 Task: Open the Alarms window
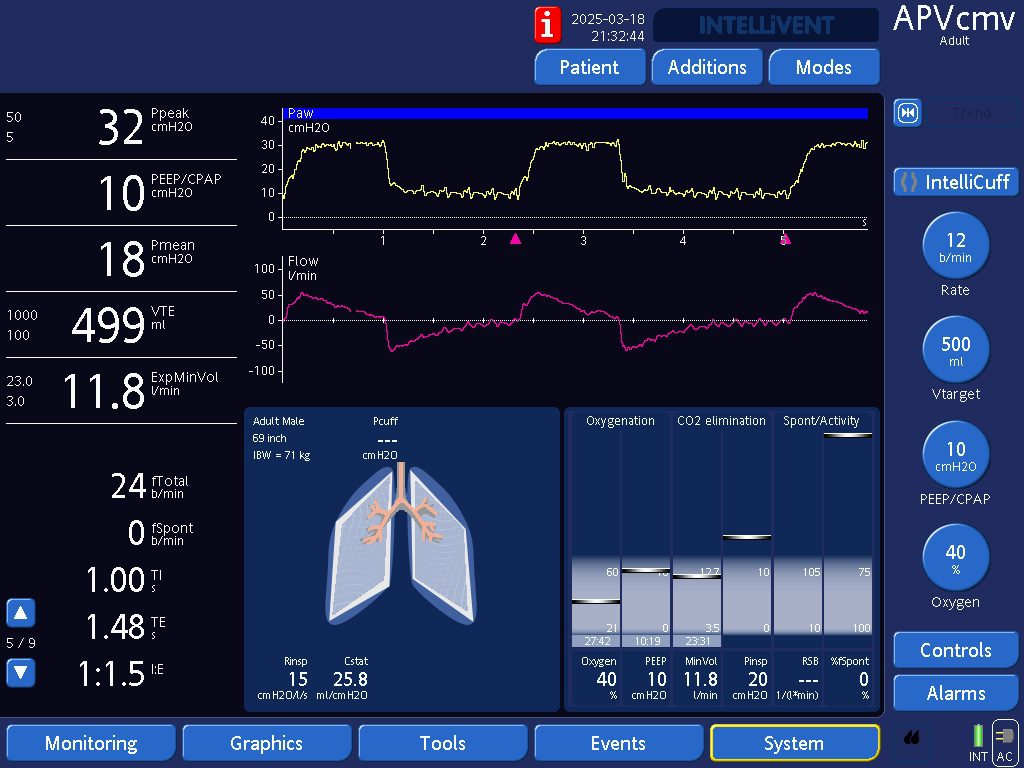[955, 693]
